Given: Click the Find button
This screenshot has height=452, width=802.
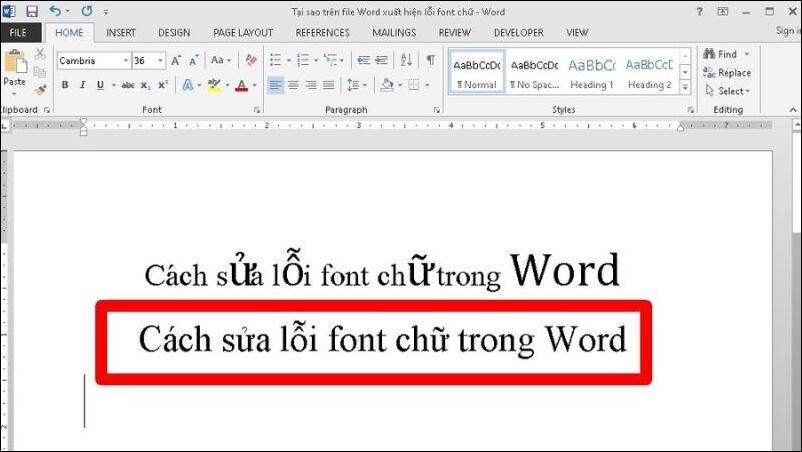Looking at the screenshot, I should 720,54.
